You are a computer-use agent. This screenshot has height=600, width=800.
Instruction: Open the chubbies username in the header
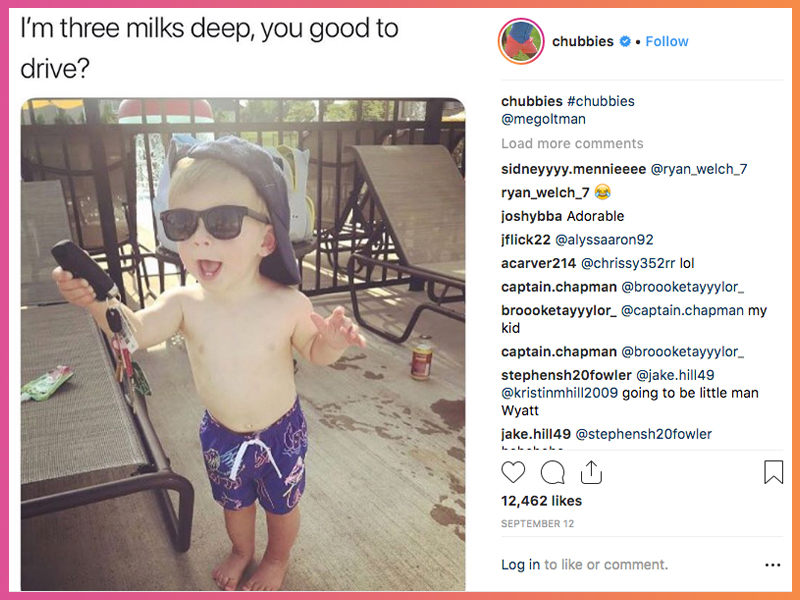[x=583, y=41]
